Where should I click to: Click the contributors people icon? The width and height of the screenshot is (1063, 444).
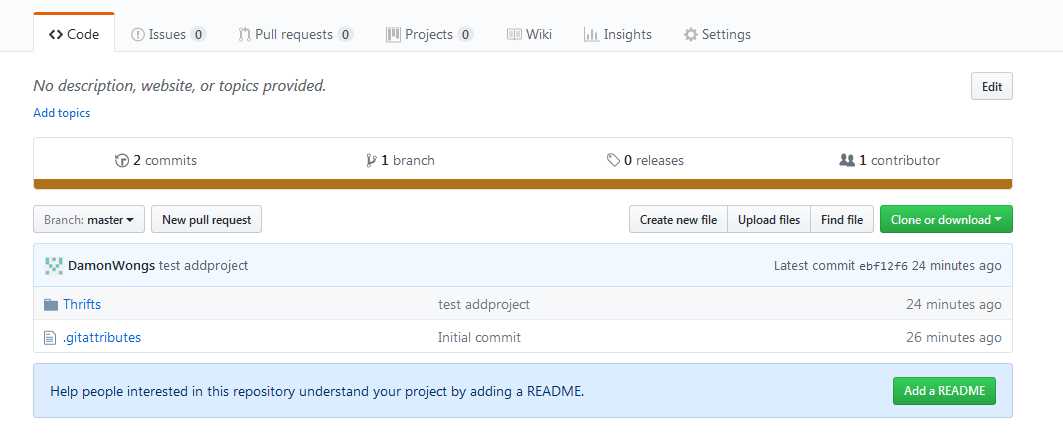[x=847, y=161]
